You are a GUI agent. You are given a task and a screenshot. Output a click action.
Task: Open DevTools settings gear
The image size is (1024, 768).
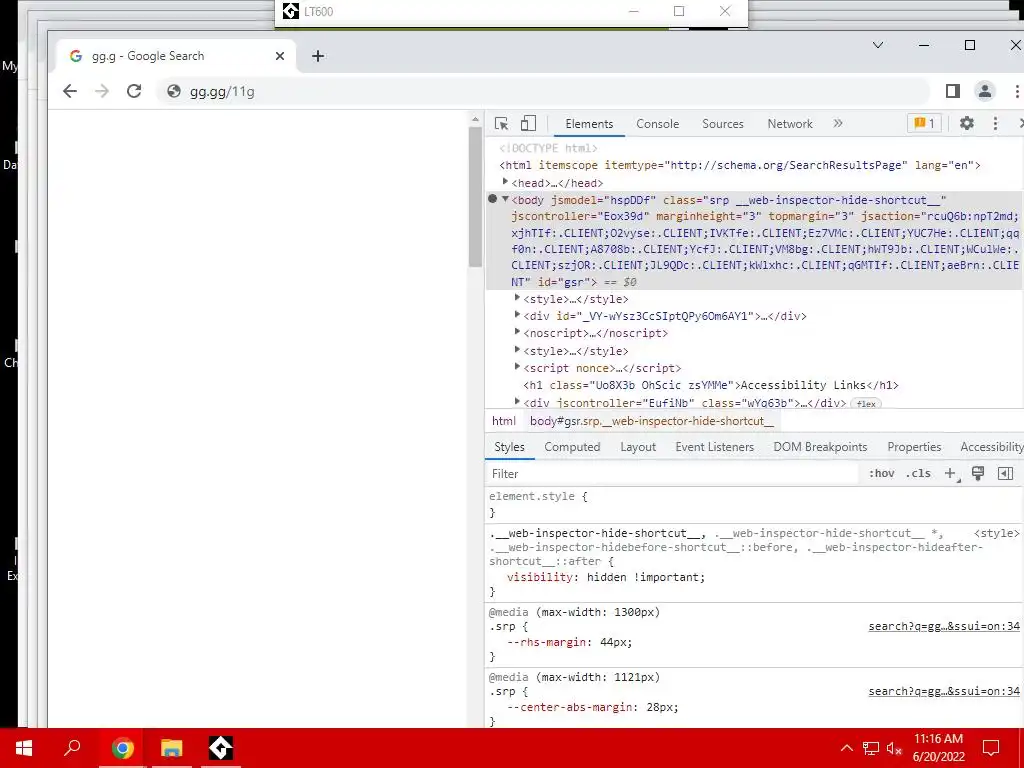(967, 123)
